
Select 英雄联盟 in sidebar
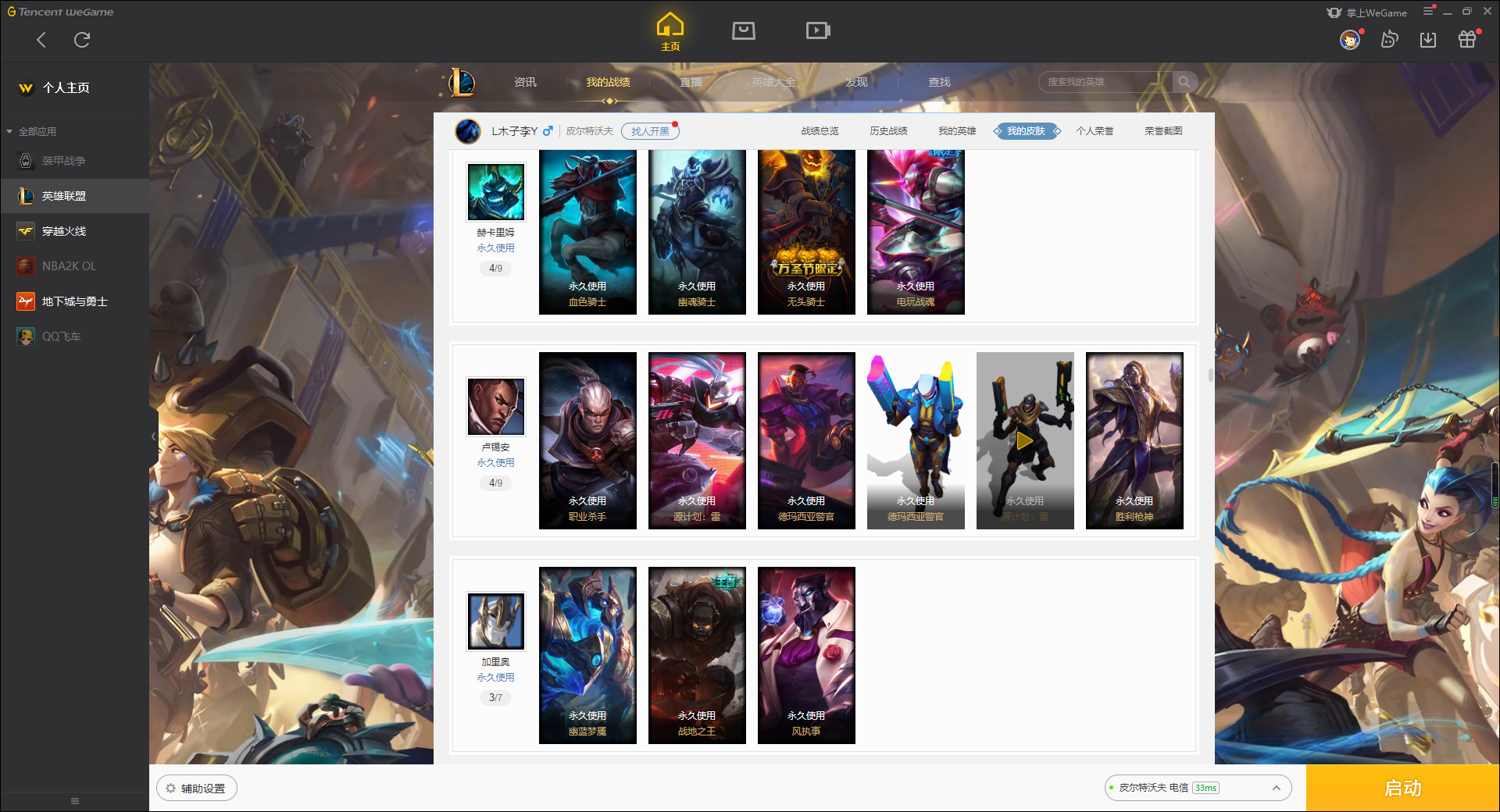pyautogui.click(x=74, y=196)
